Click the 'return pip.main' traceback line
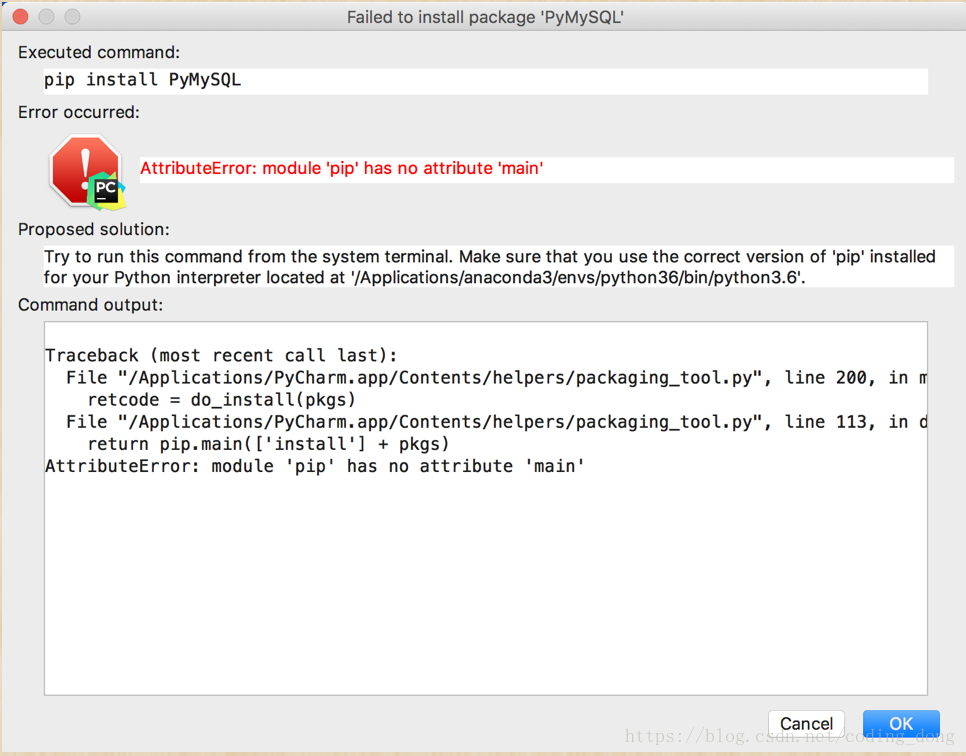Viewport: 966px width, 756px height. tap(268, 444)
